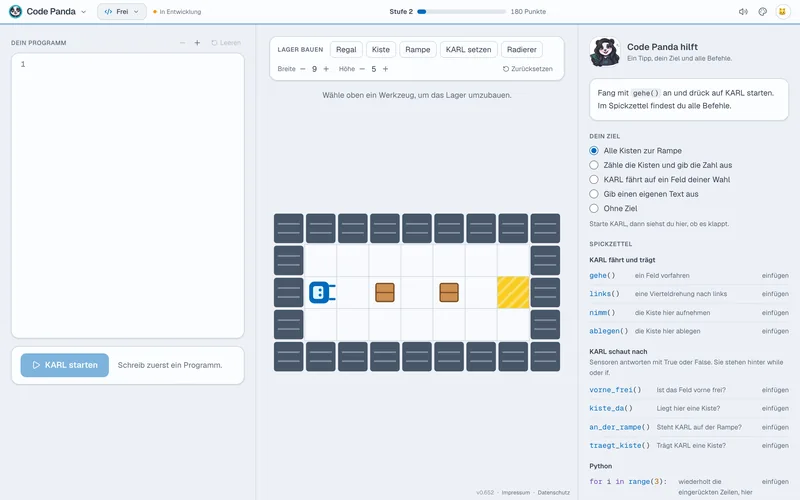Open the user avatar icon in the header
Screen dimensions: 800x500
coord(782,12)
